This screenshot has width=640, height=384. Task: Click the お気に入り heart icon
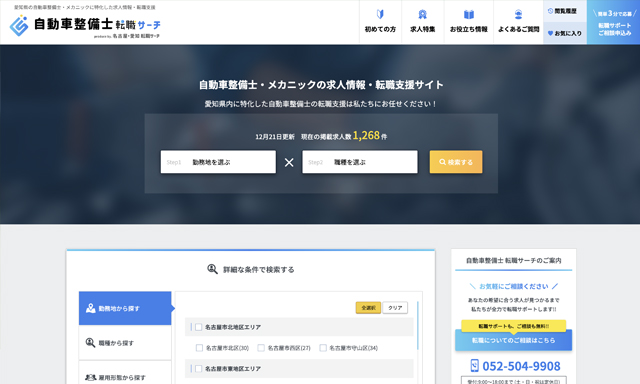tap(550, 33)
